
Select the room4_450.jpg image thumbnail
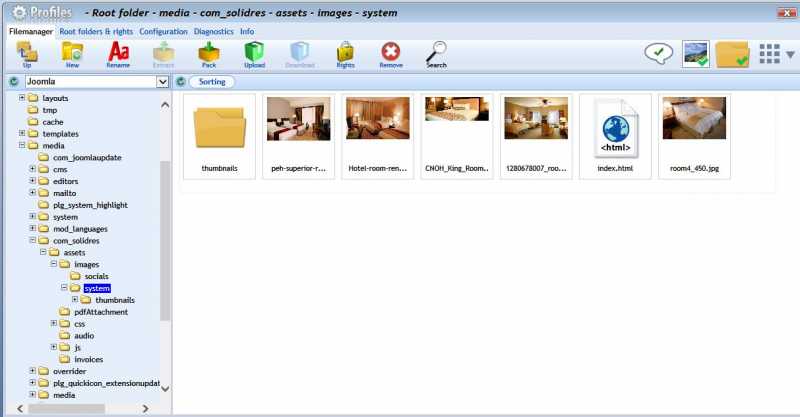(x=694, y=136)
